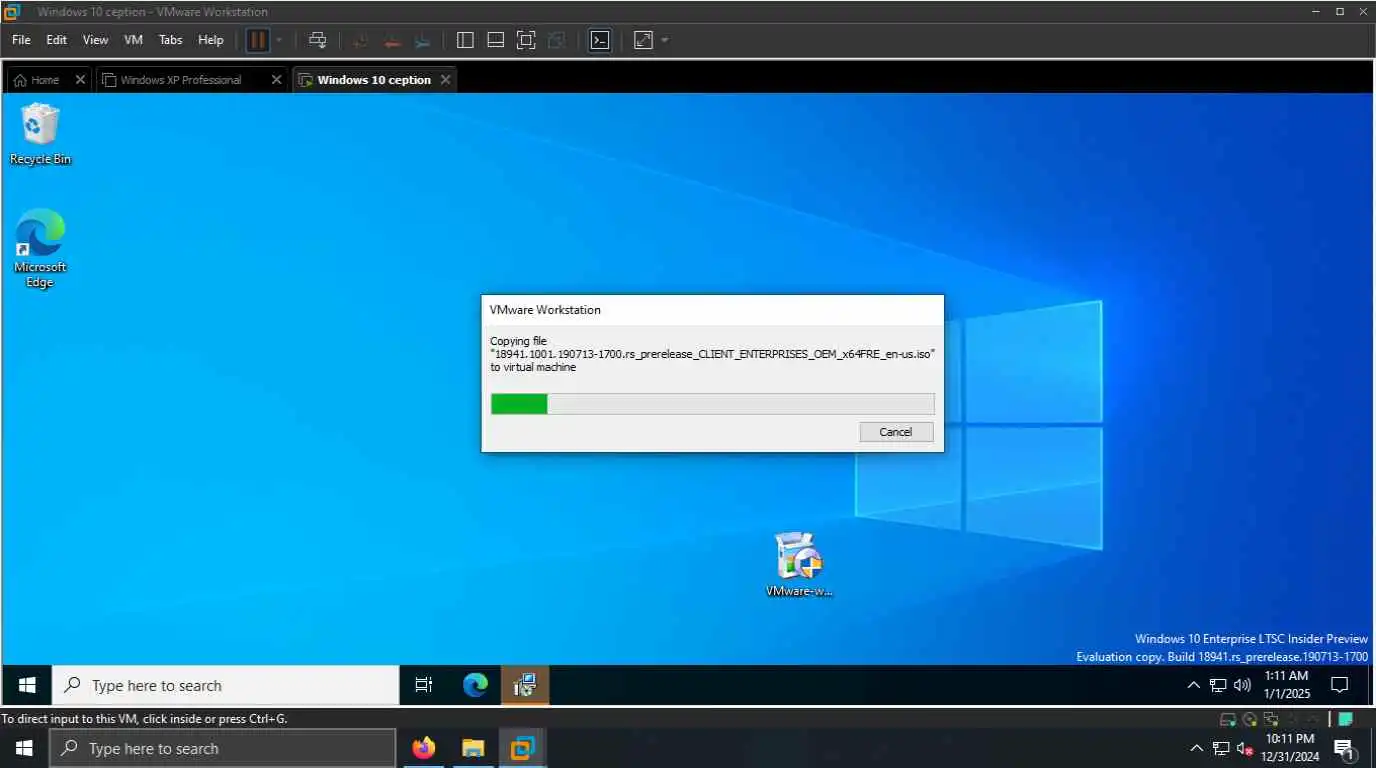Open Task View in the guest VM
The height and width of the screenshot is (768, 1376).
pos(424,685)
